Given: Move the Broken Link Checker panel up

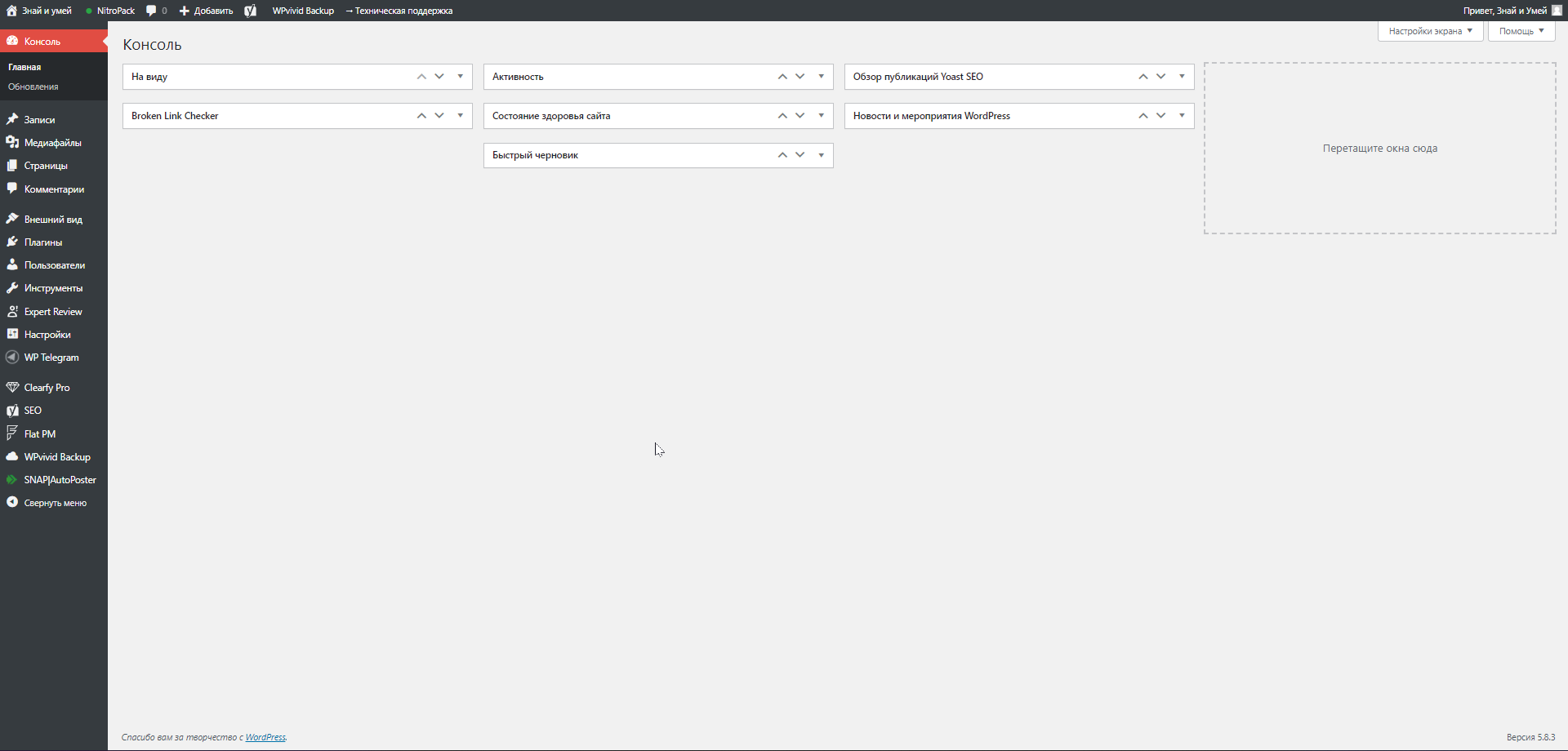Looking at the screenshot, I should [421, 116].
